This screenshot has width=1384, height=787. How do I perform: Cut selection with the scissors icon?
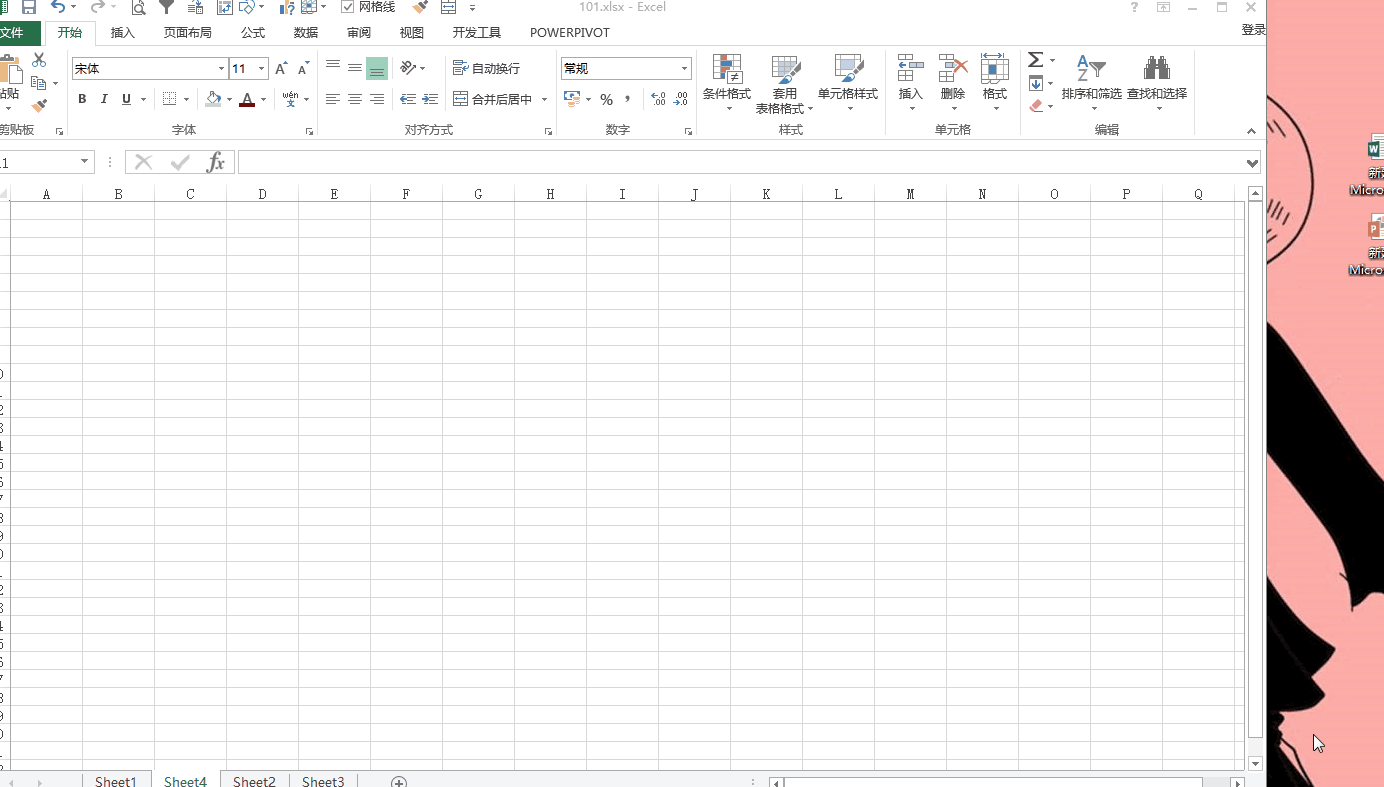39,60
